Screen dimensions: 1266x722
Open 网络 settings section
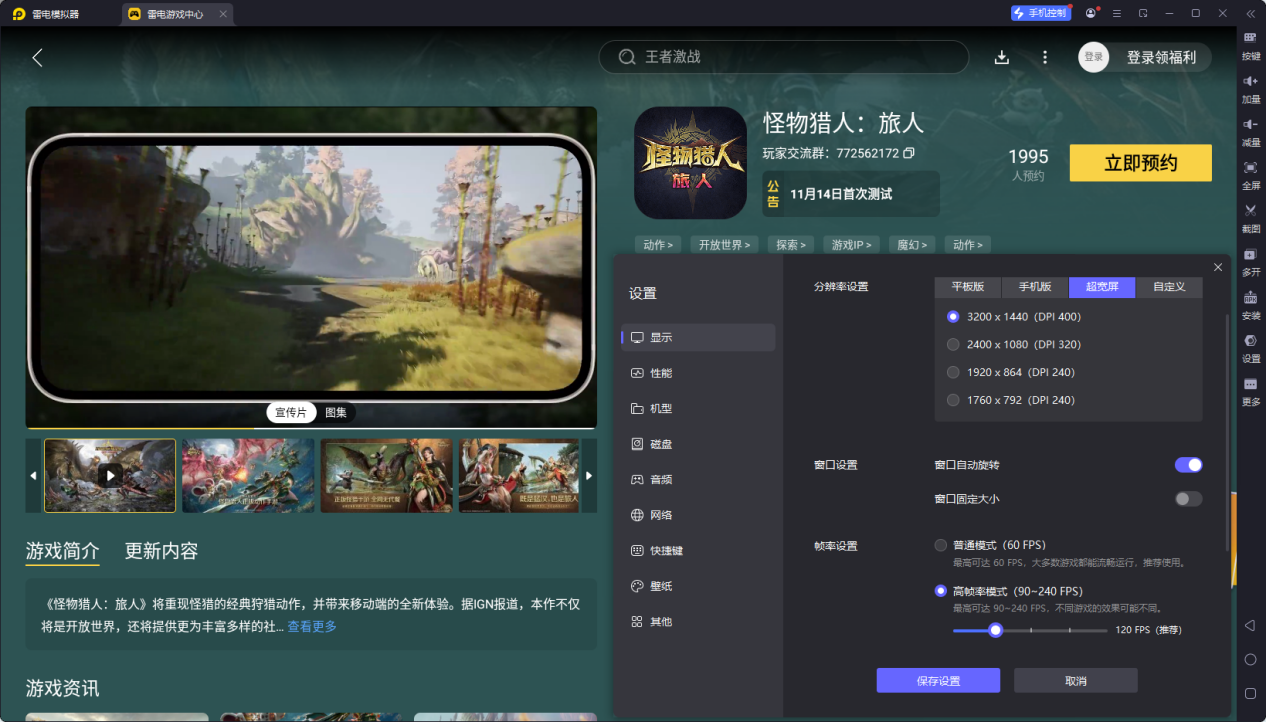tap(698, 515)
